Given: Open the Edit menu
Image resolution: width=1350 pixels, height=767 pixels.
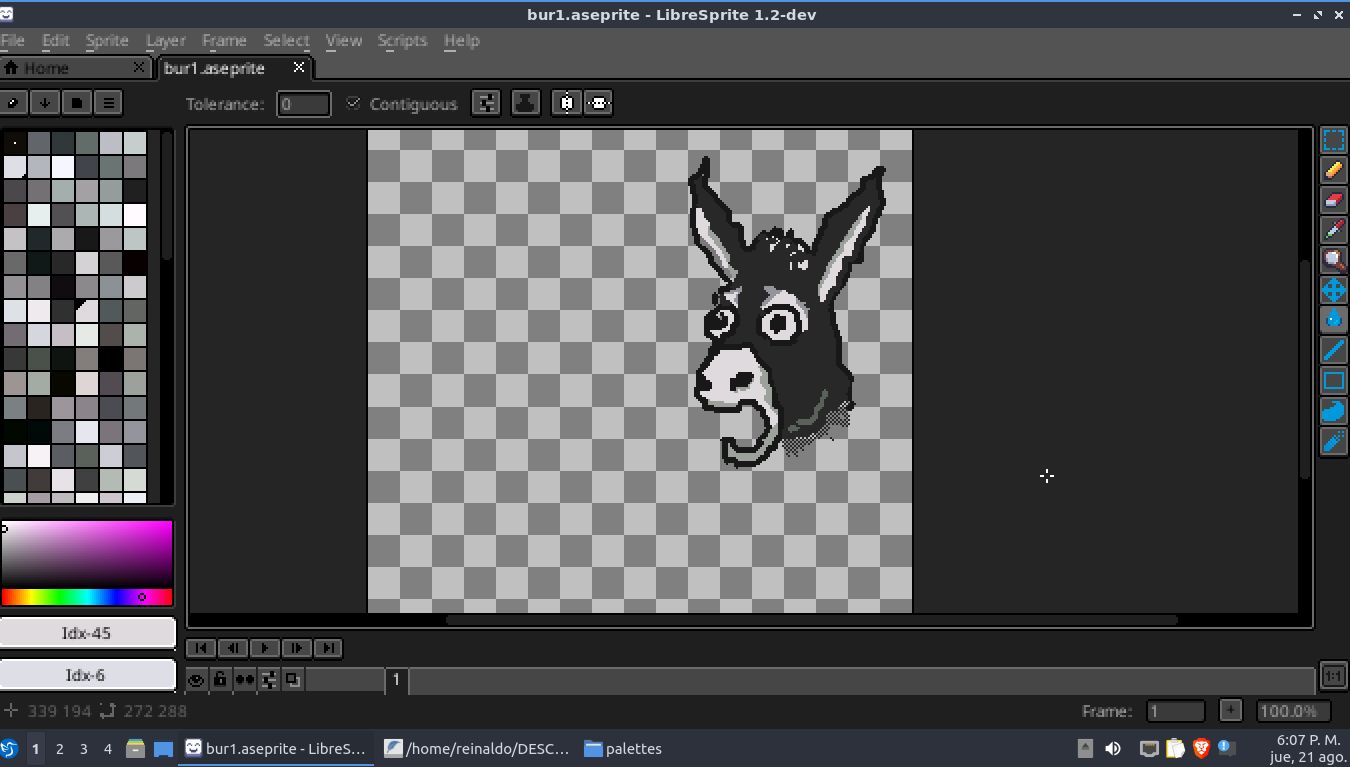Looking at the screenshot, I should tap(55, 40).
